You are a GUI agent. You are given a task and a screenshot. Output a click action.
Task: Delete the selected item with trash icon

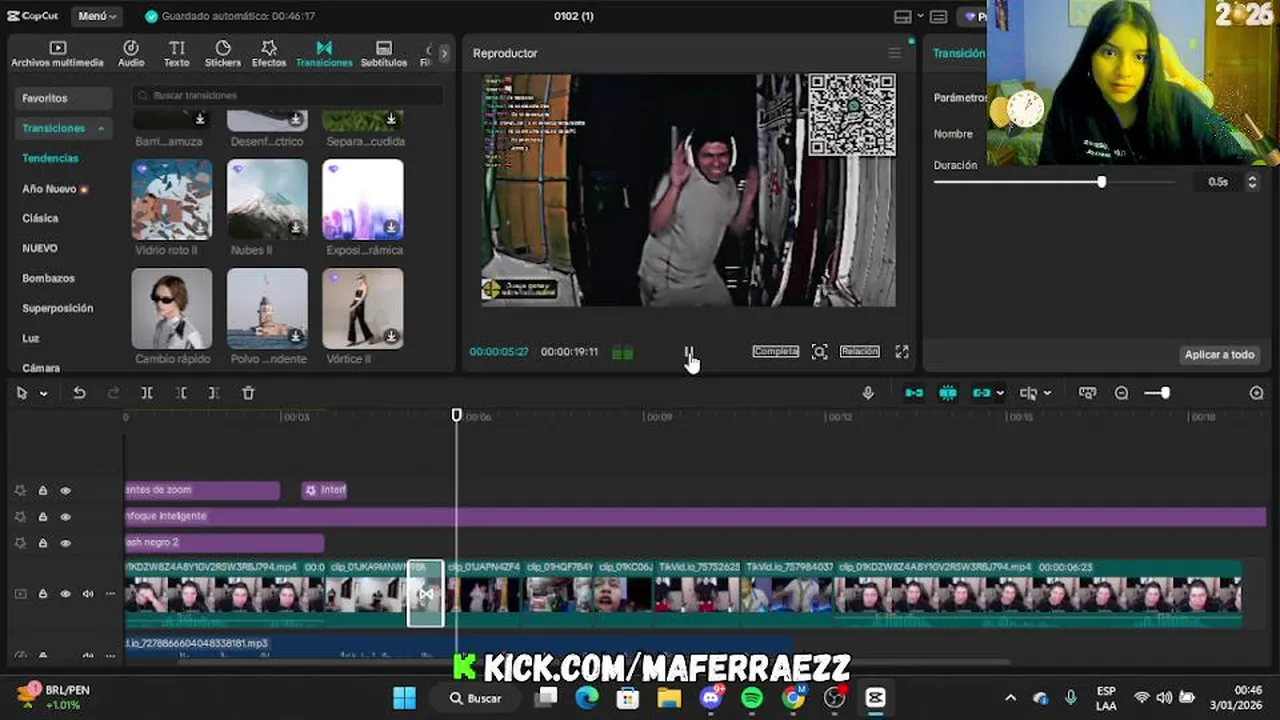(x=248, y=393)
